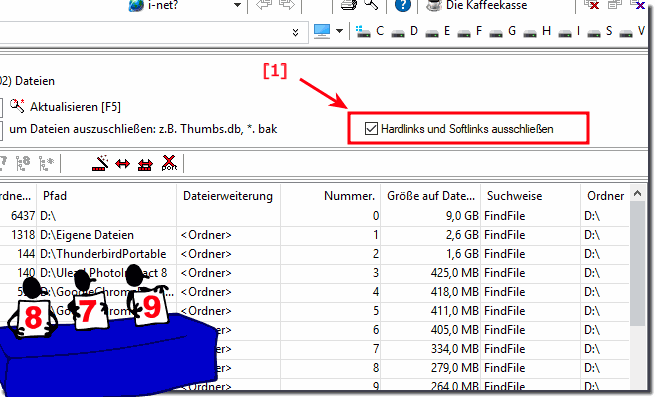Click <Ordner> cell in Eigene Dateien row
Screen dimensions: 655x397
[206, 235]
